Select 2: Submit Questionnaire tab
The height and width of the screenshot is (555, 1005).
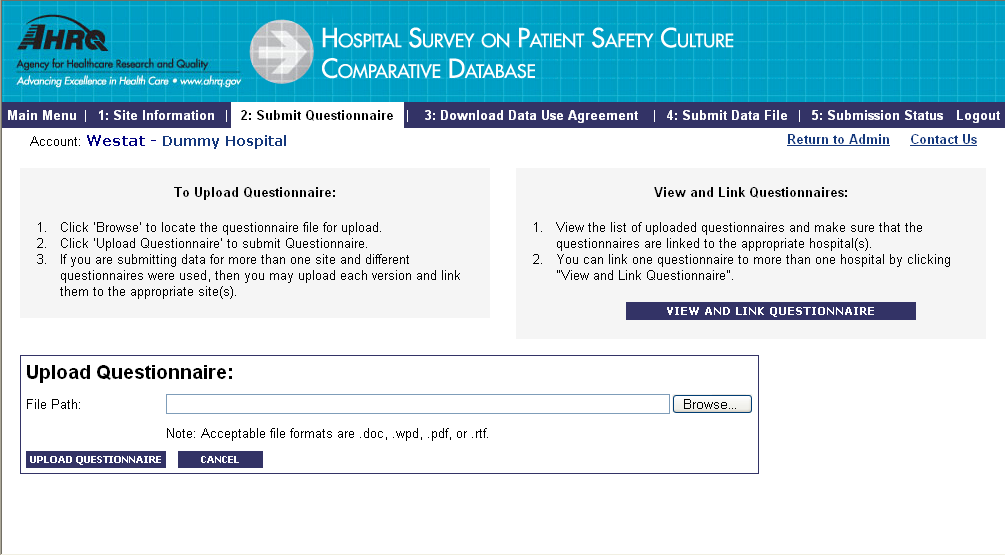click(x=317, y=116)
